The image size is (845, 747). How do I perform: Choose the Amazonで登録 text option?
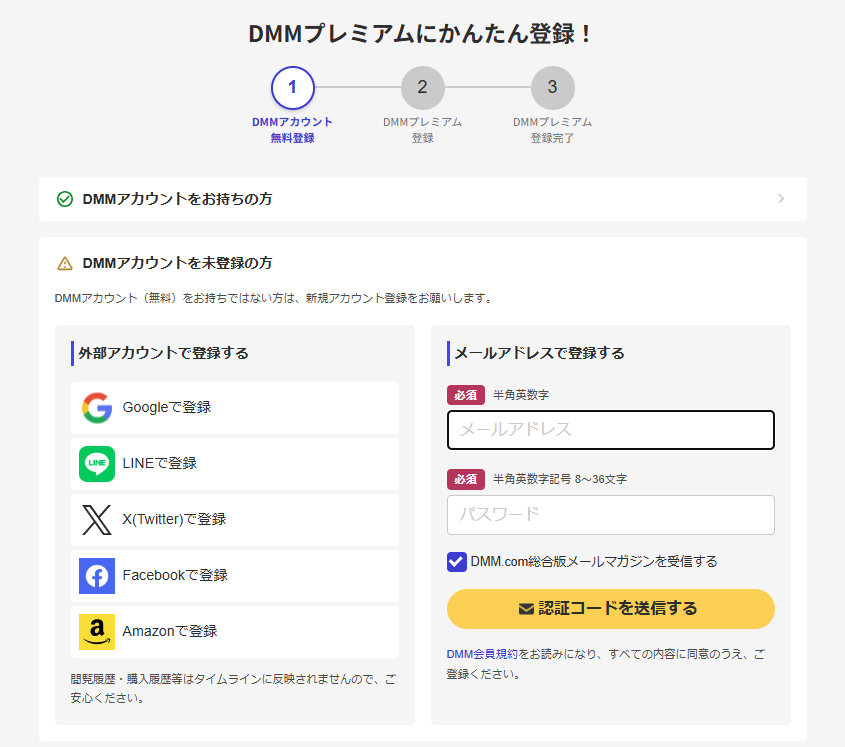point(170,632)
